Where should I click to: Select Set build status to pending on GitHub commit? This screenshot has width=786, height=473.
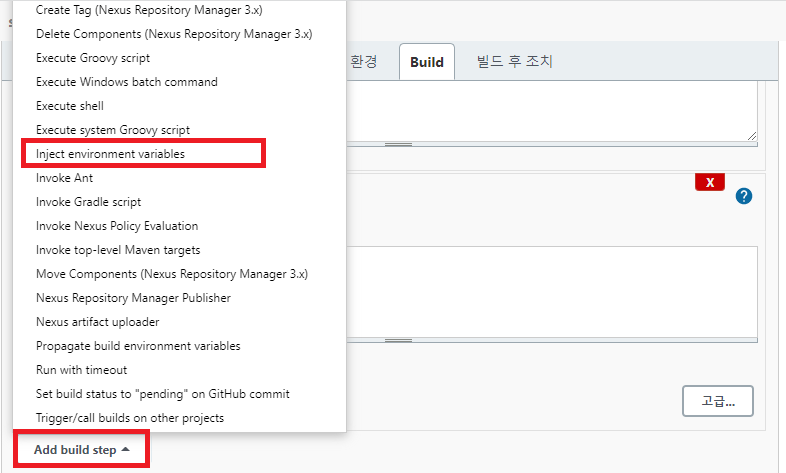(x=162, y=394)
